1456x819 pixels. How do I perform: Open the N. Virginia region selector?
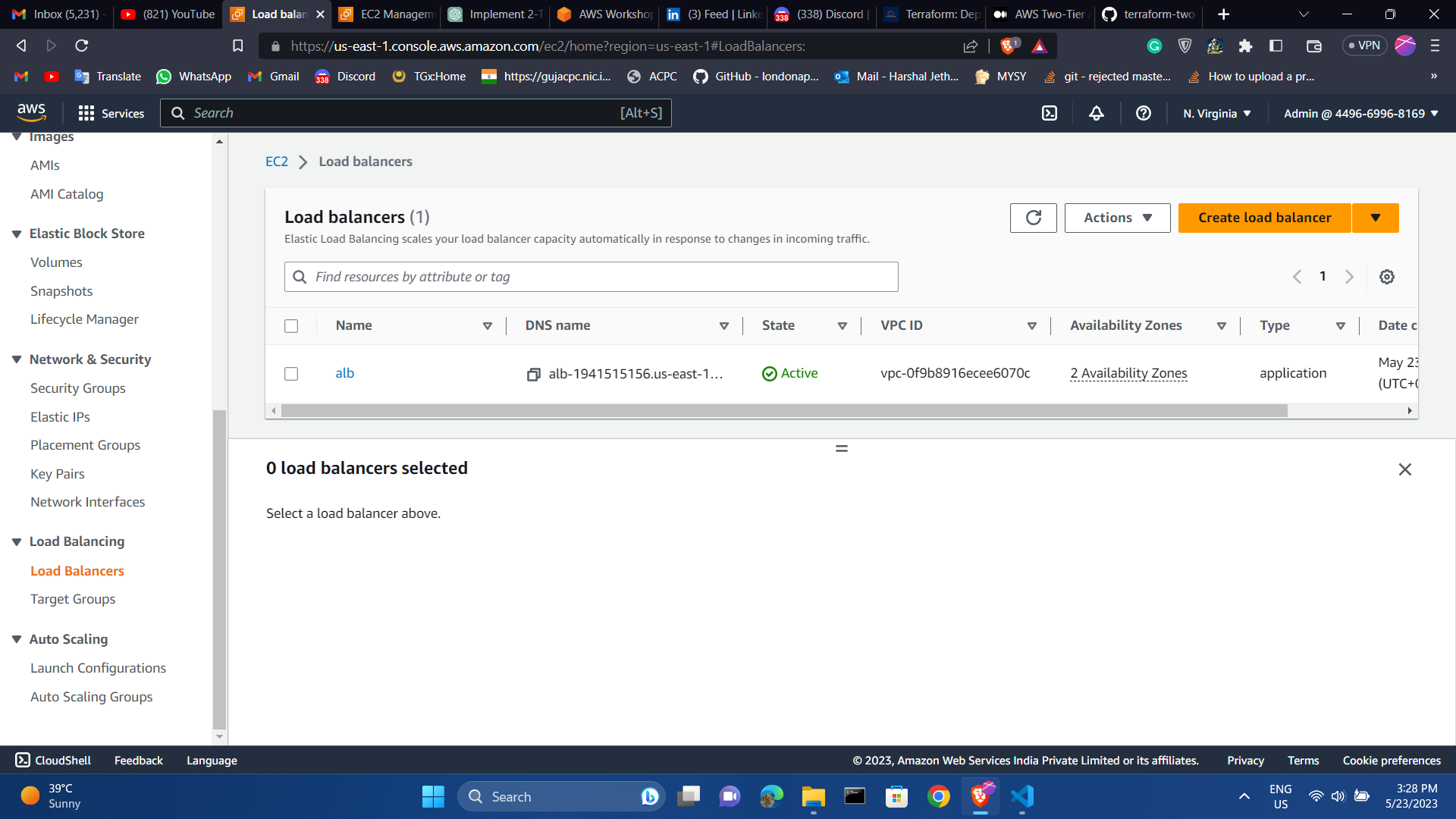[x=1217, y=114]
